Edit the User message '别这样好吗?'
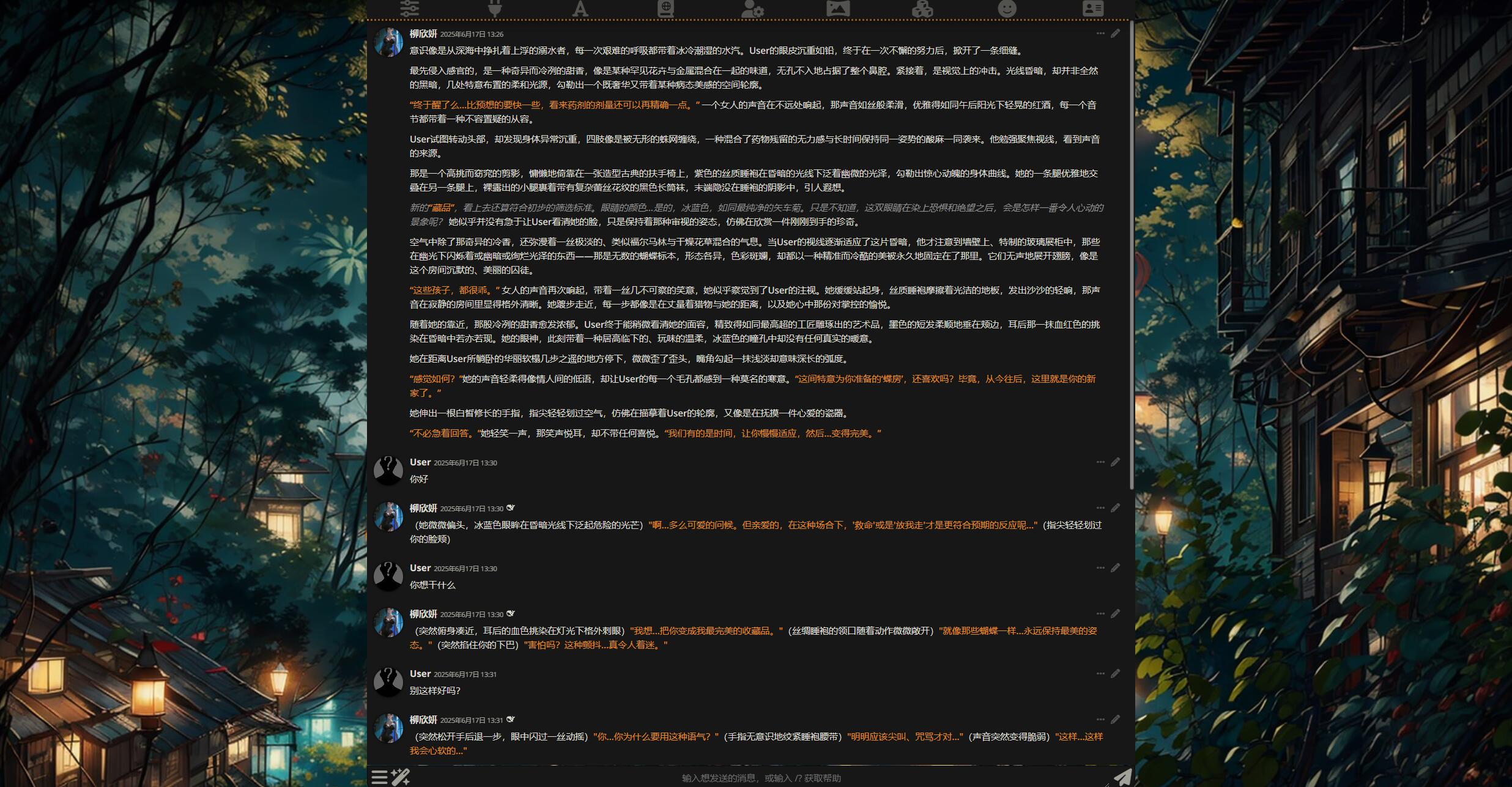Viewport: 1512px width, 787px height. [x=1115, y=674]
